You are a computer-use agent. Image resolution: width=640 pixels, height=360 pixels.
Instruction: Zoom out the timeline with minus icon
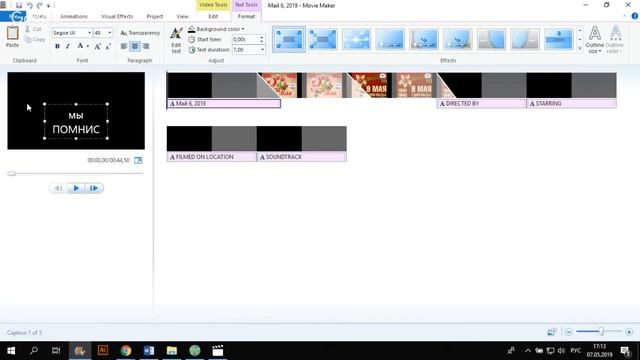(569, 332)
